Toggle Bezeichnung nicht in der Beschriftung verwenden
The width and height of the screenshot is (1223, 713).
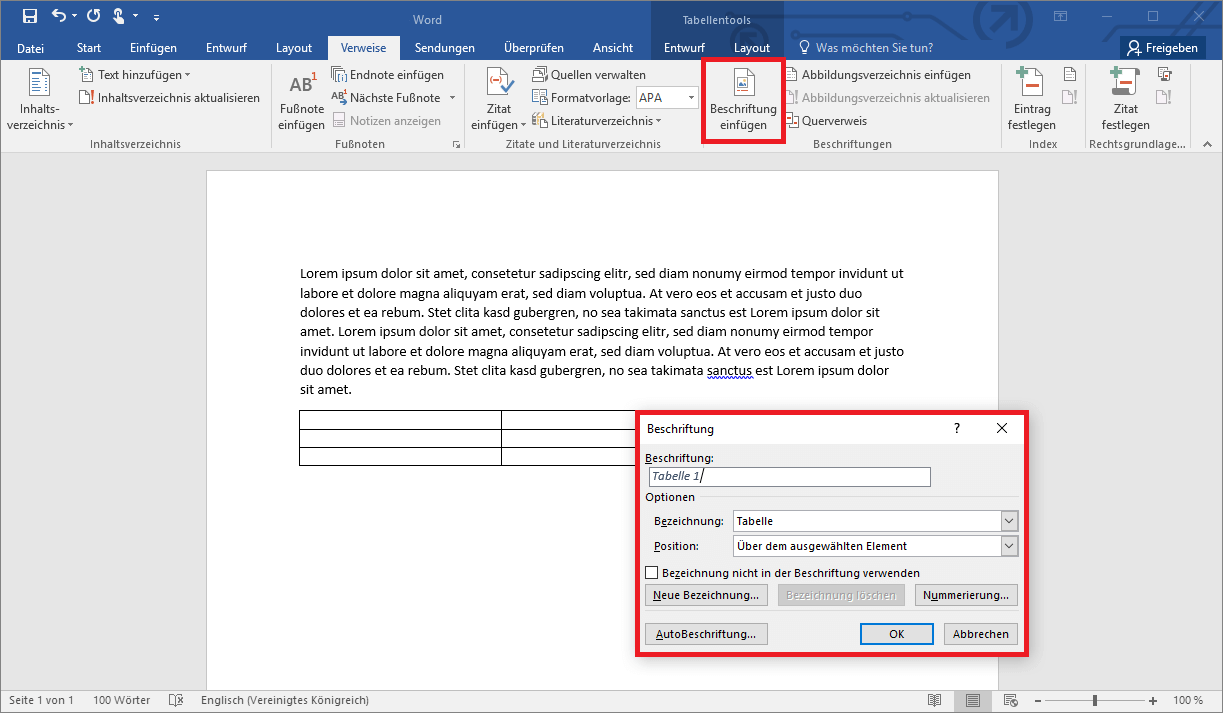pos(652,573)
